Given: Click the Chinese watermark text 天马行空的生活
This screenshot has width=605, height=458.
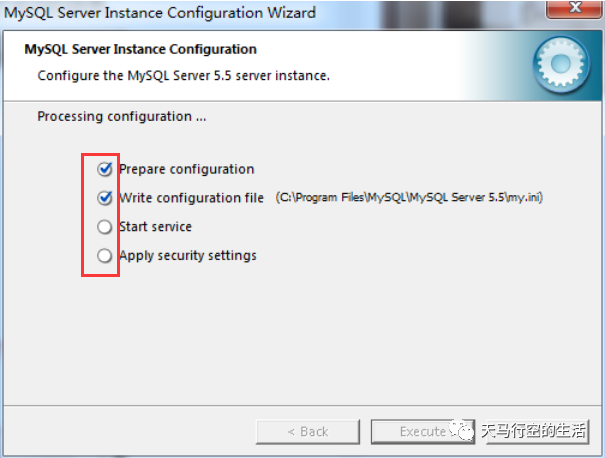Looking at the screenshot, I should (x=534, y=431).
